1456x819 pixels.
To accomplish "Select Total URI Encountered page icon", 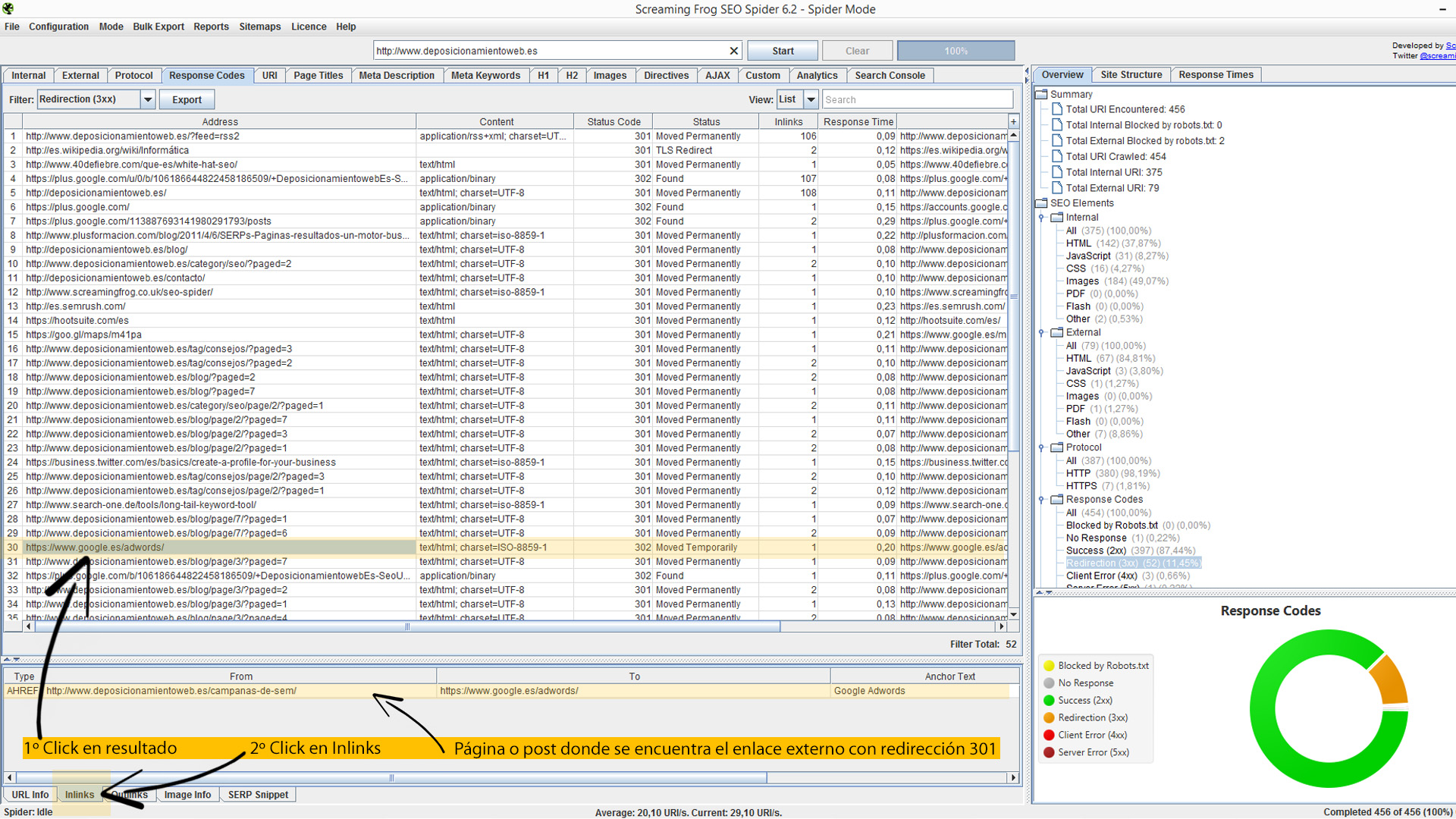I will [1056, 109].
